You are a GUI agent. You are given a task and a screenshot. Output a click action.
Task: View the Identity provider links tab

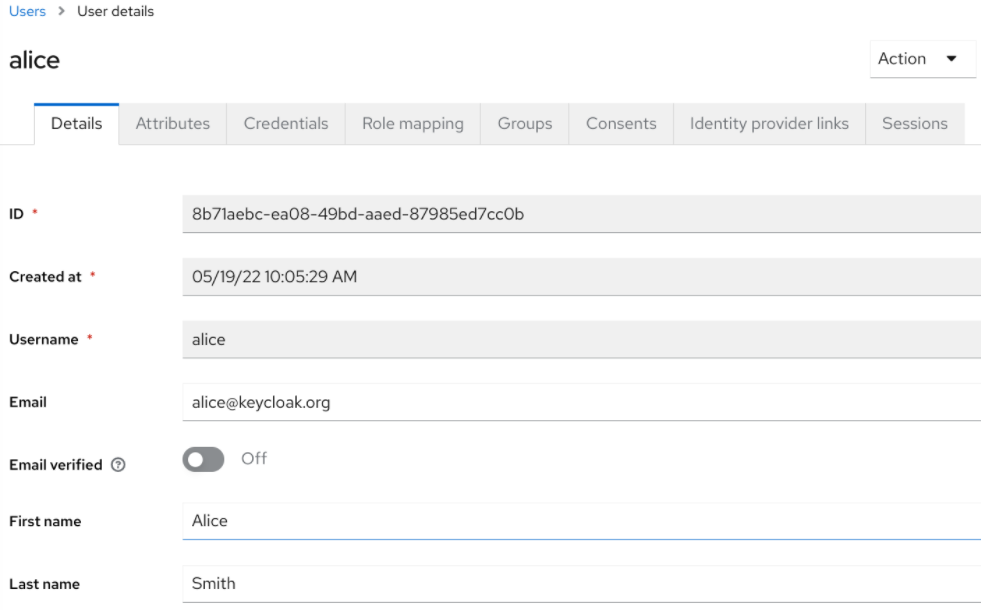(x=769, y=124)
